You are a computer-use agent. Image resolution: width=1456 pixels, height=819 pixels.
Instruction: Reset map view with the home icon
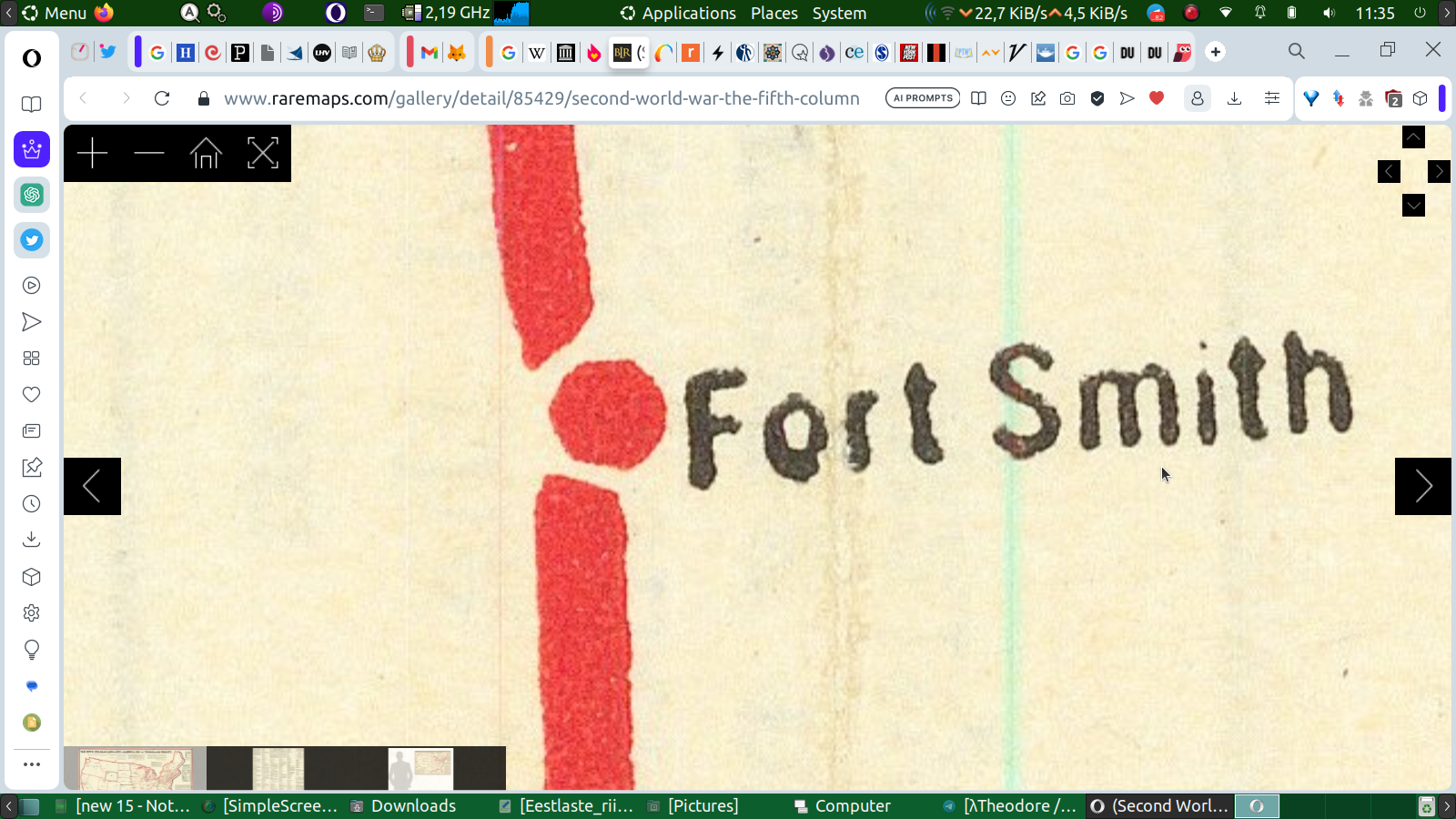(206, 154)
